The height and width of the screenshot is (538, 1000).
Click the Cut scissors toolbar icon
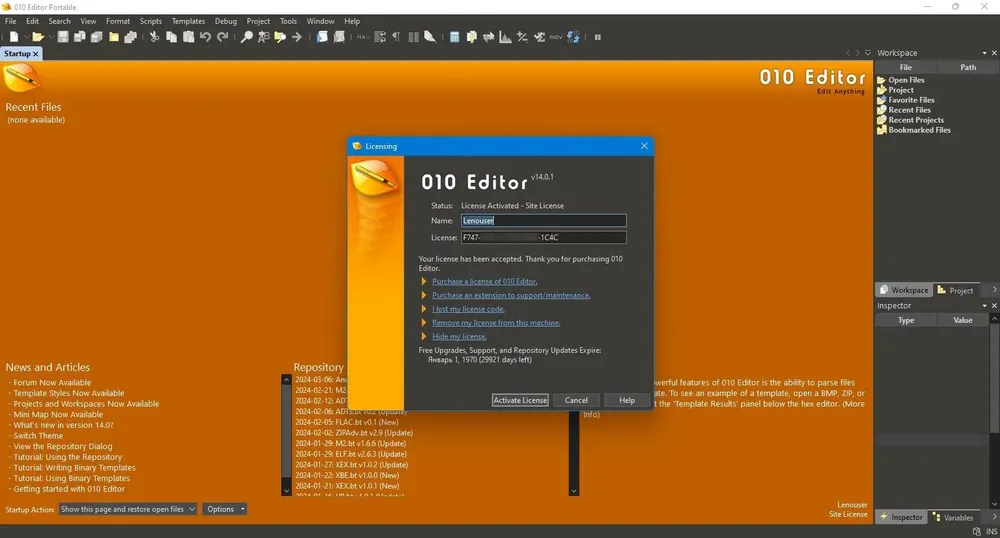click(x=154, y=37)
